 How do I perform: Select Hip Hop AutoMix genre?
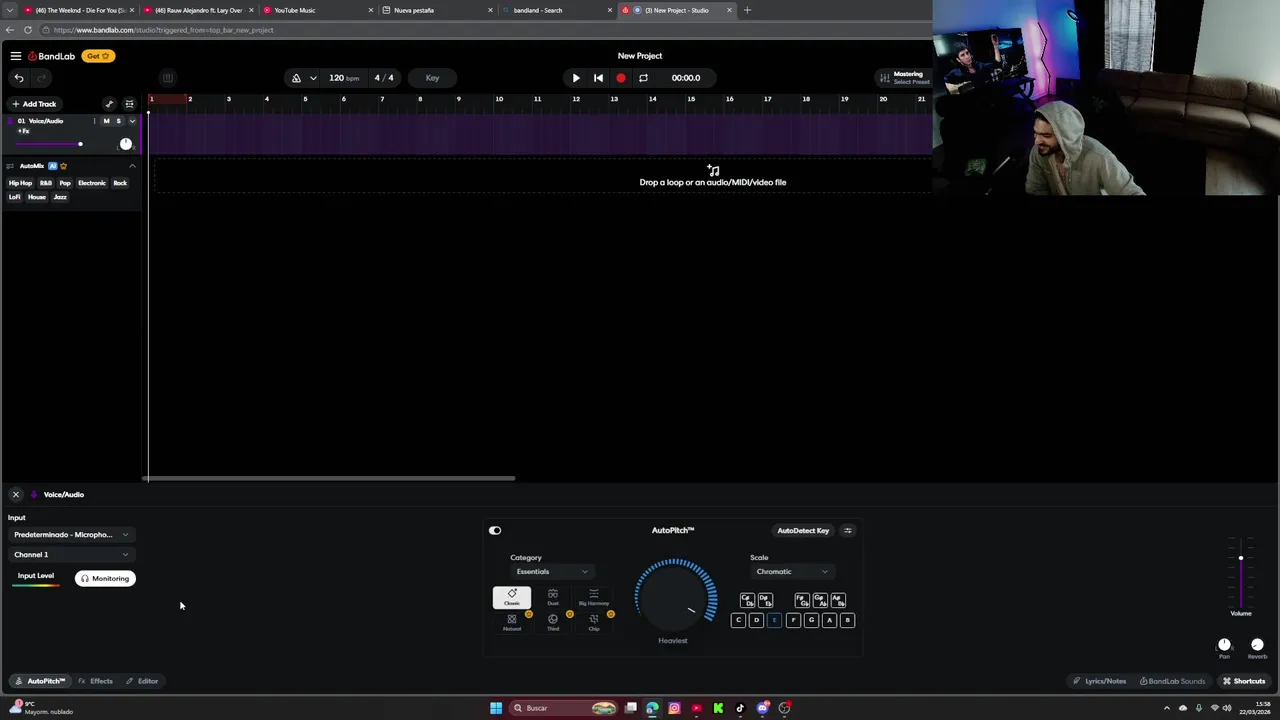click(x=20, y=183)
